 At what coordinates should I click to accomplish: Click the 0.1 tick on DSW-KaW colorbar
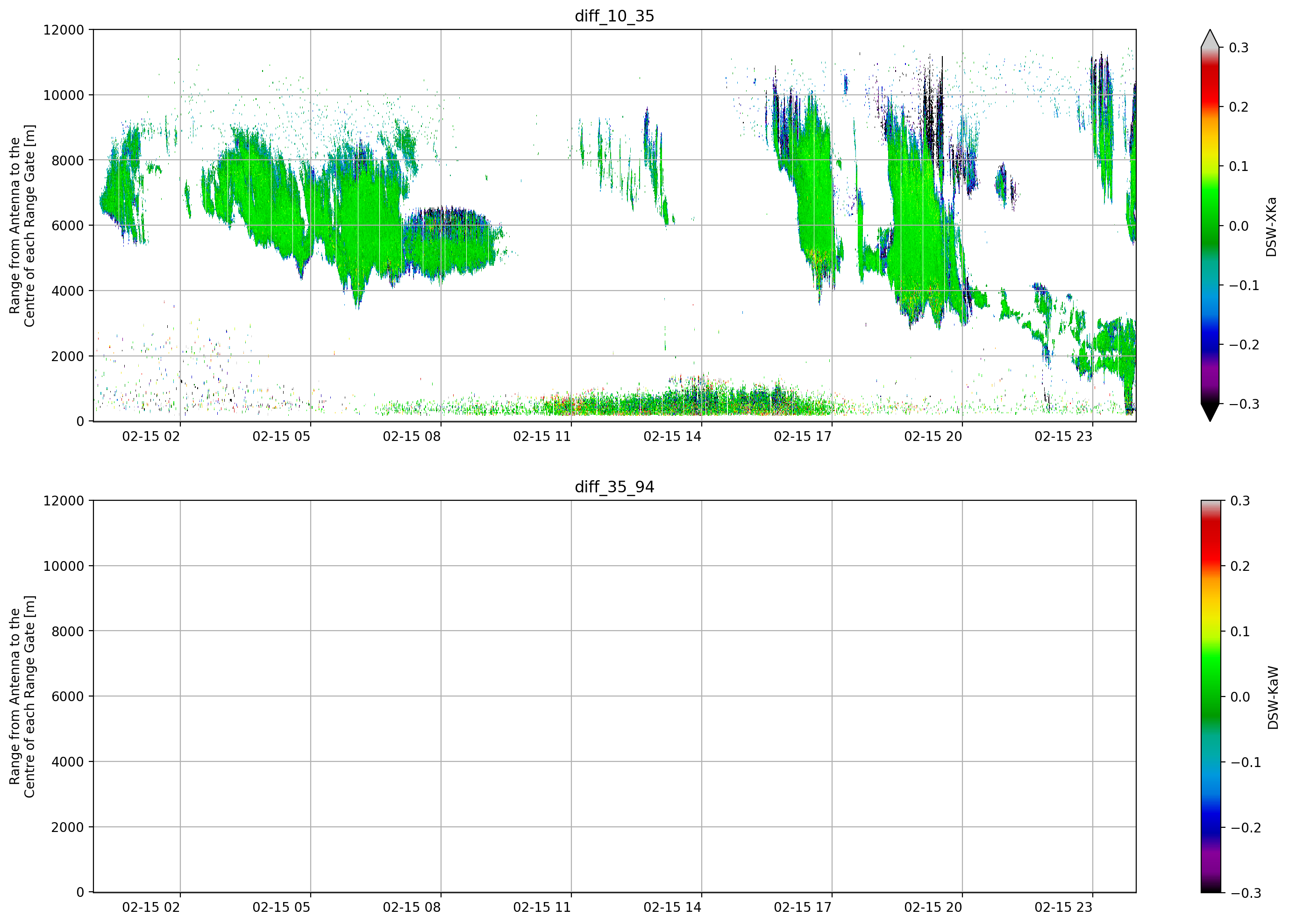coord(1240,632)
